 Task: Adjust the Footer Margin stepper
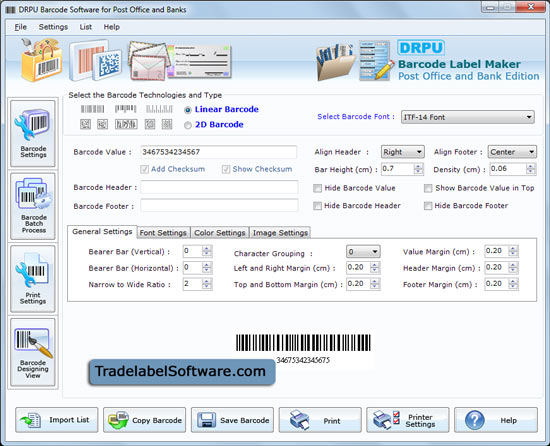coord(513,284)
